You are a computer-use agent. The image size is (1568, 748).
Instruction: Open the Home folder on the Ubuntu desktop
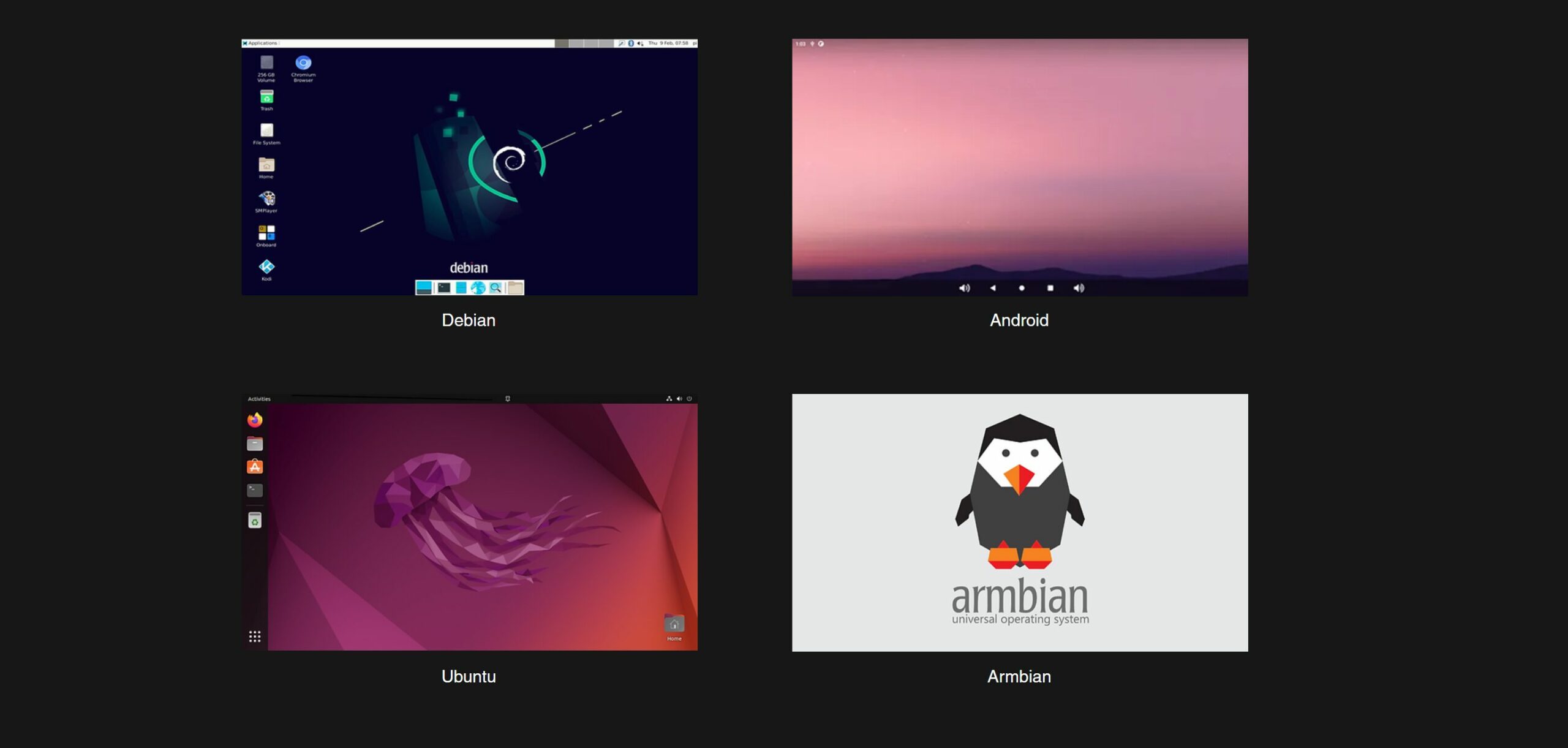pos(674,627)
